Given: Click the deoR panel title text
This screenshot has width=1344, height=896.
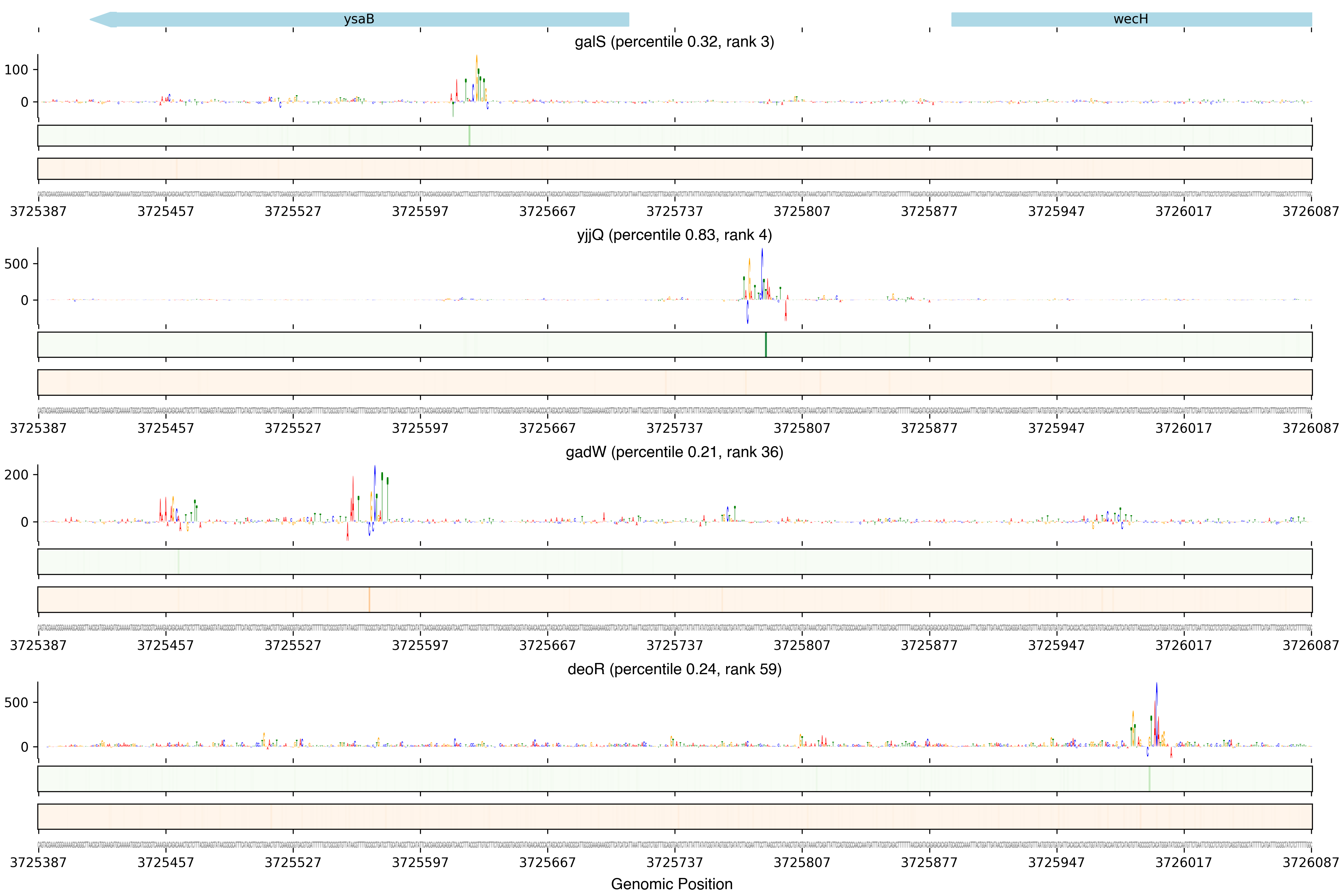Looking at the screenshot, I should (674, 669).
